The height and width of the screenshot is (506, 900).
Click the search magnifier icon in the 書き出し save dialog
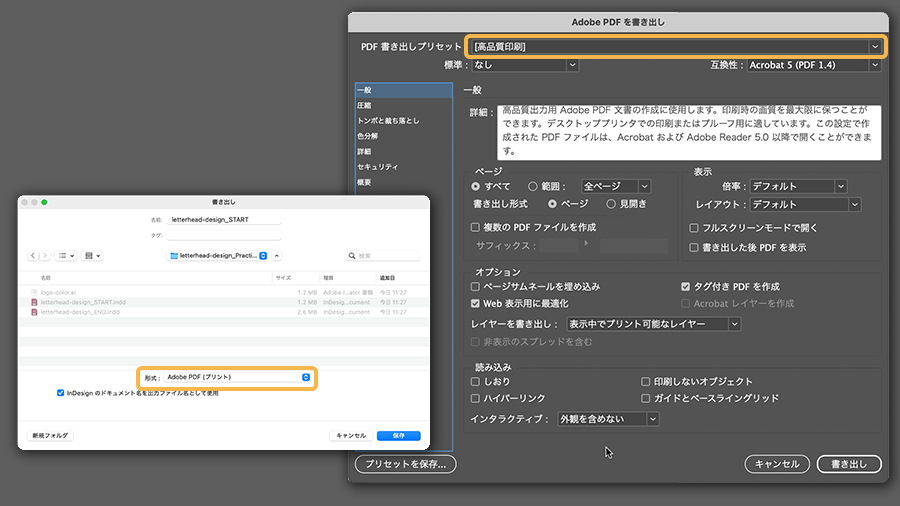coord(352,255)
